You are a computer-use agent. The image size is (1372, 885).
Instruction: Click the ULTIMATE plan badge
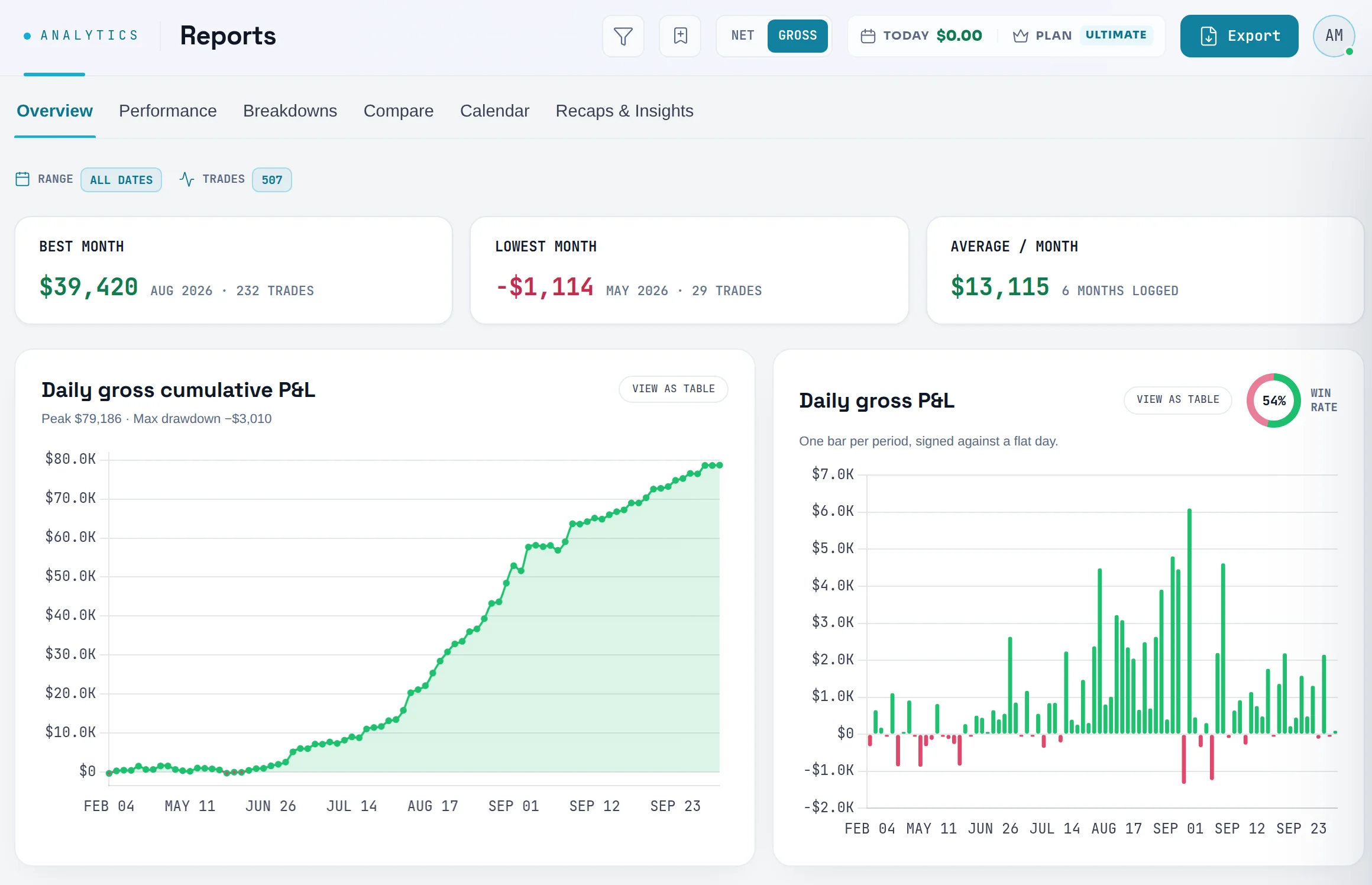click(1116, 35)
